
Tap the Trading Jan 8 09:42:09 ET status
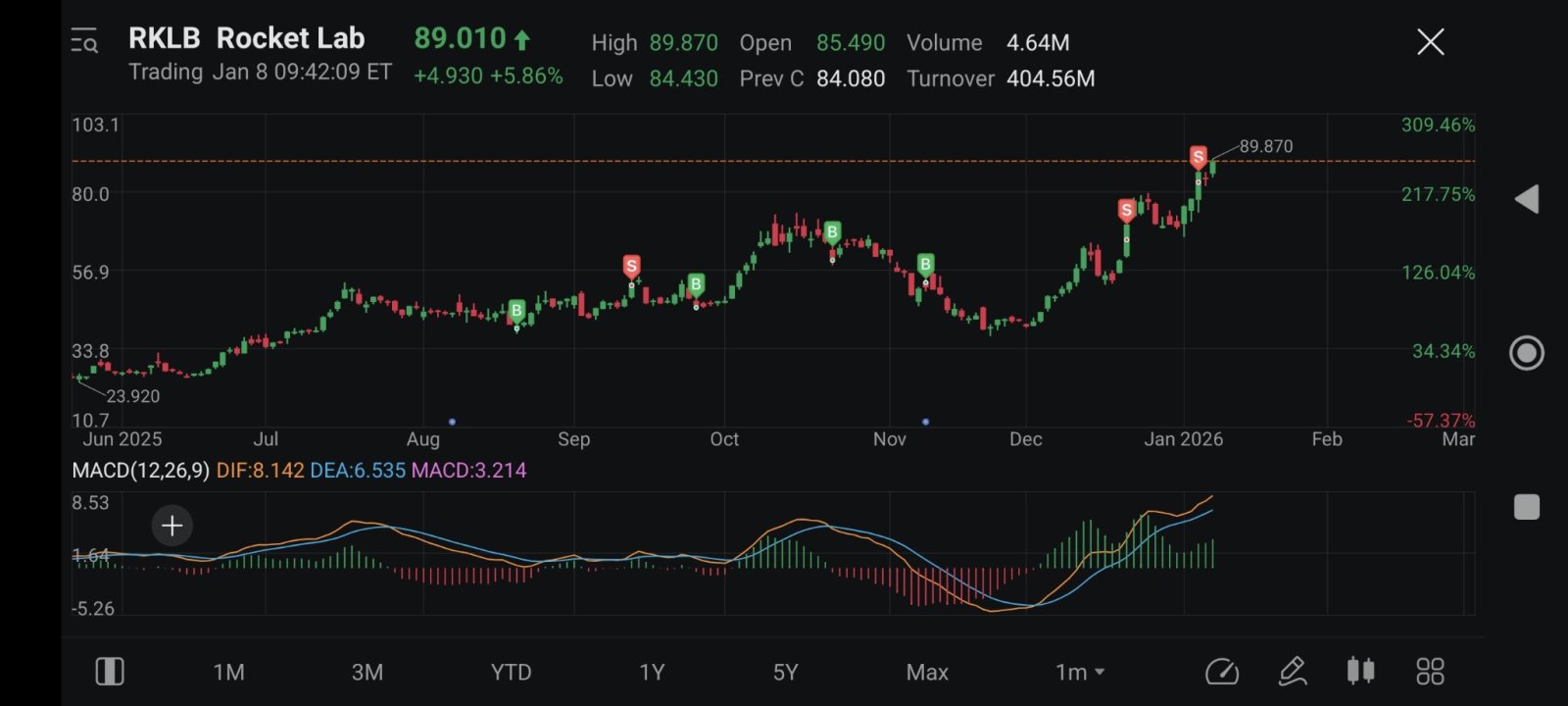[261, 73]
